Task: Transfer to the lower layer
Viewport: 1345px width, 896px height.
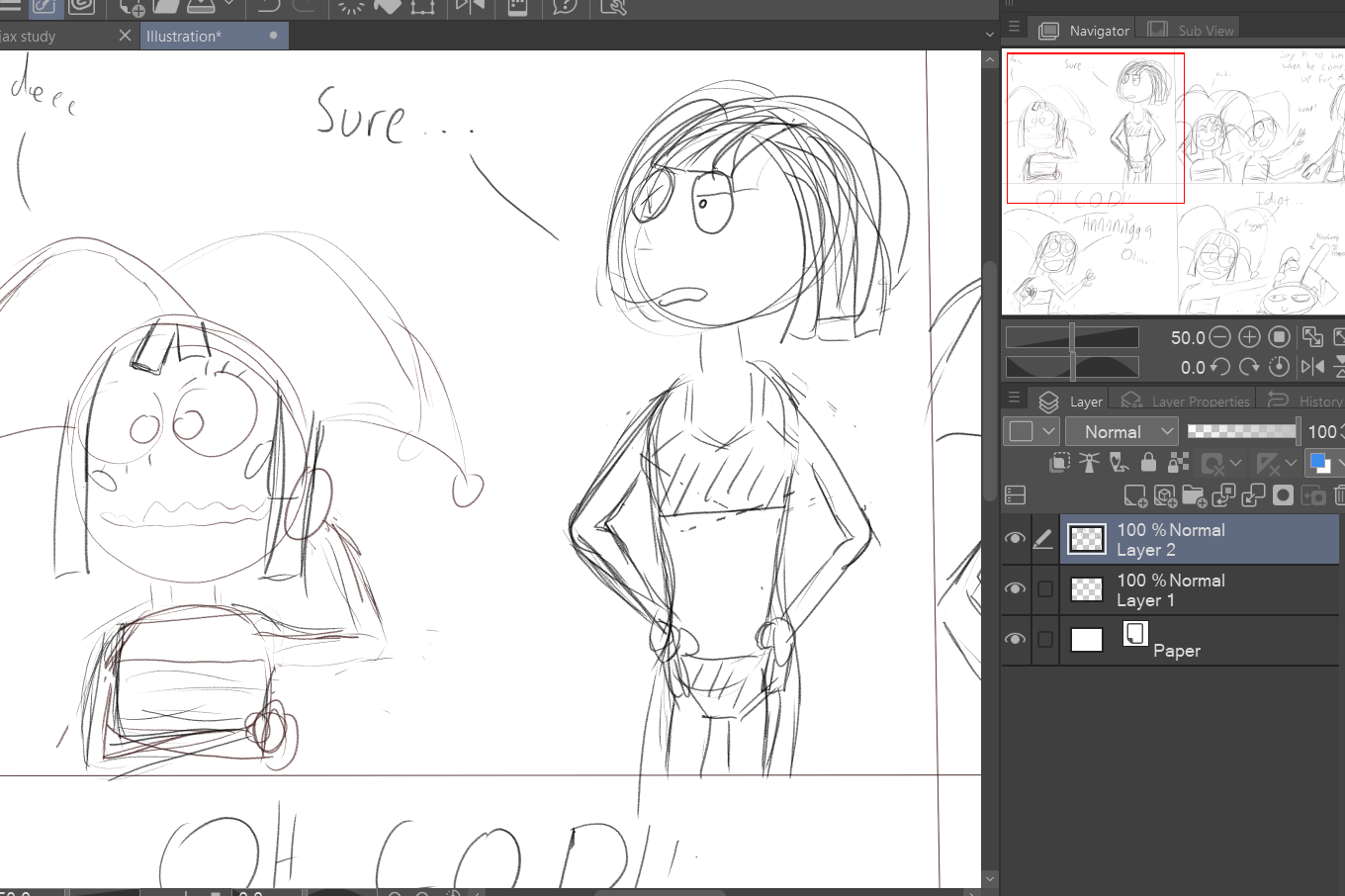Action: pos(1224,495)
